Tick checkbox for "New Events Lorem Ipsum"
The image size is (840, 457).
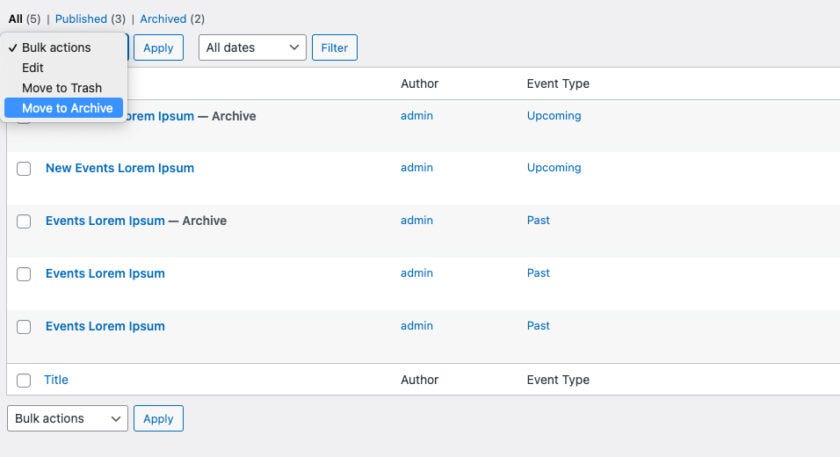point(24,169)
